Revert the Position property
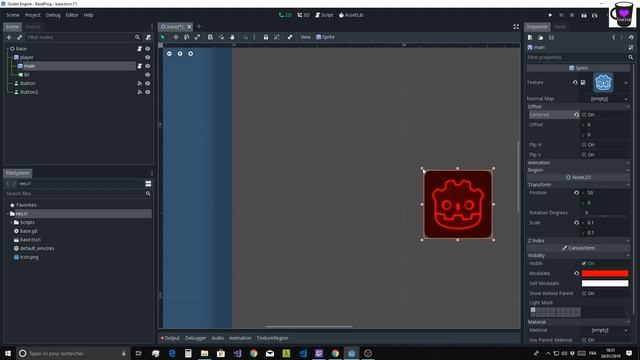This screenshot has width=640, height=360. [576, 193]
